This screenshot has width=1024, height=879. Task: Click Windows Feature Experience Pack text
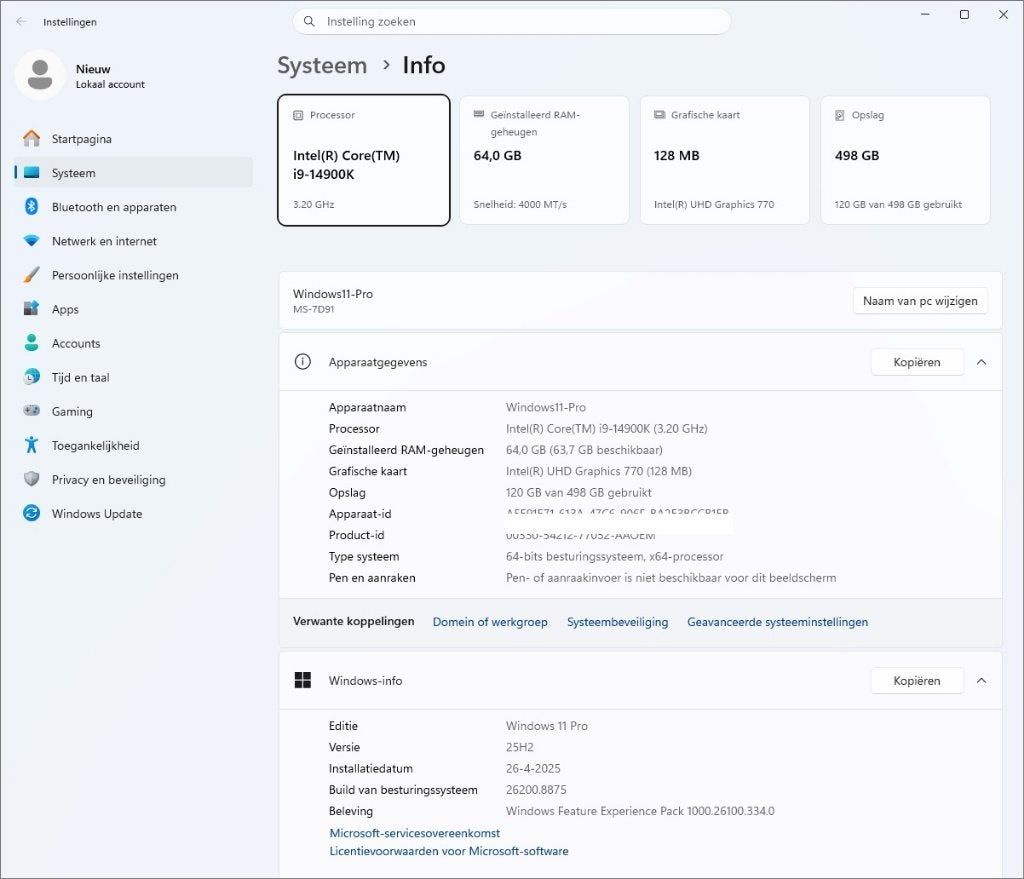pos(640,810)
